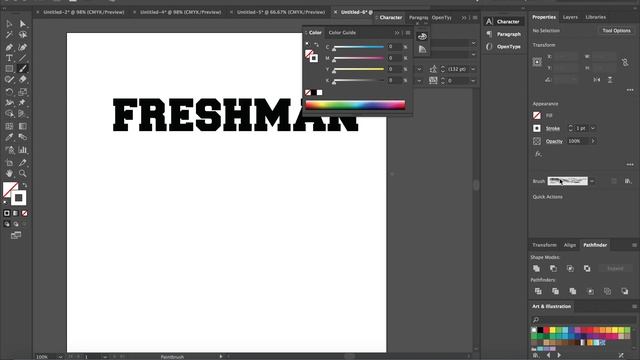Viewport: 640px width, 360px height.
Task: Open Art & Illustration panel menu
Action: (x=634, y=306)
